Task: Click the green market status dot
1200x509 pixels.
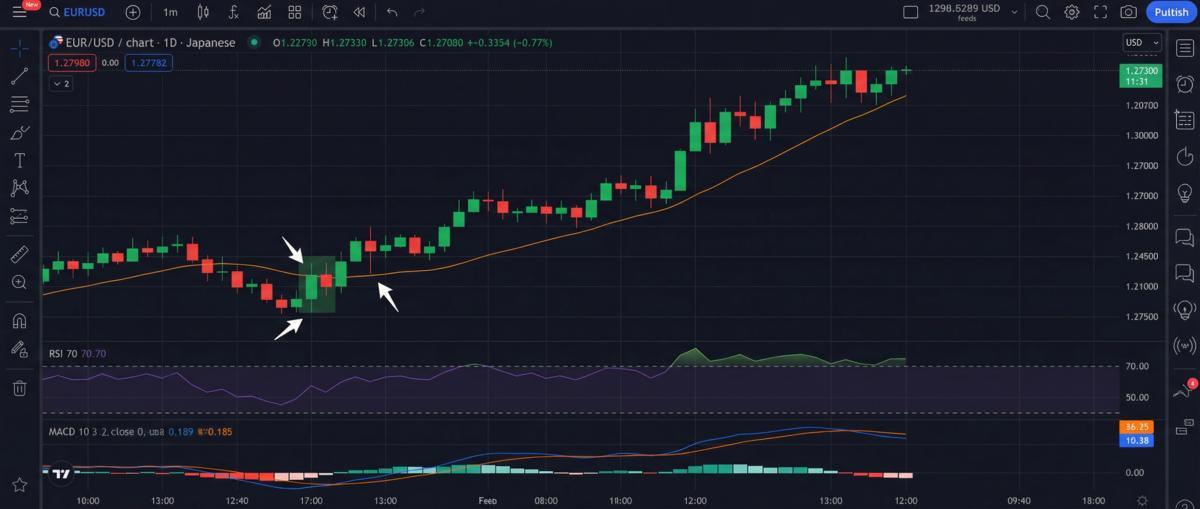Action: point(254,43)
